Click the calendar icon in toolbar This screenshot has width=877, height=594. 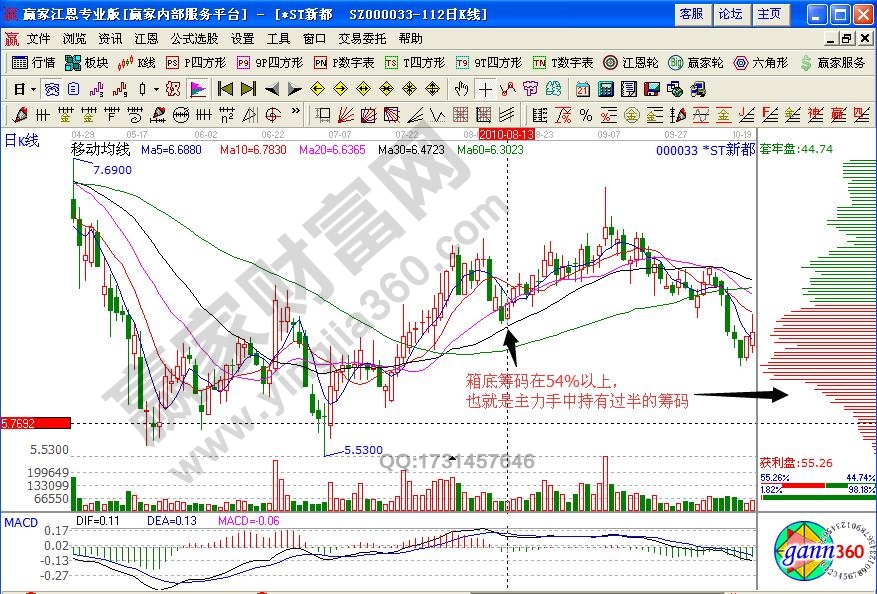[582, 88]
